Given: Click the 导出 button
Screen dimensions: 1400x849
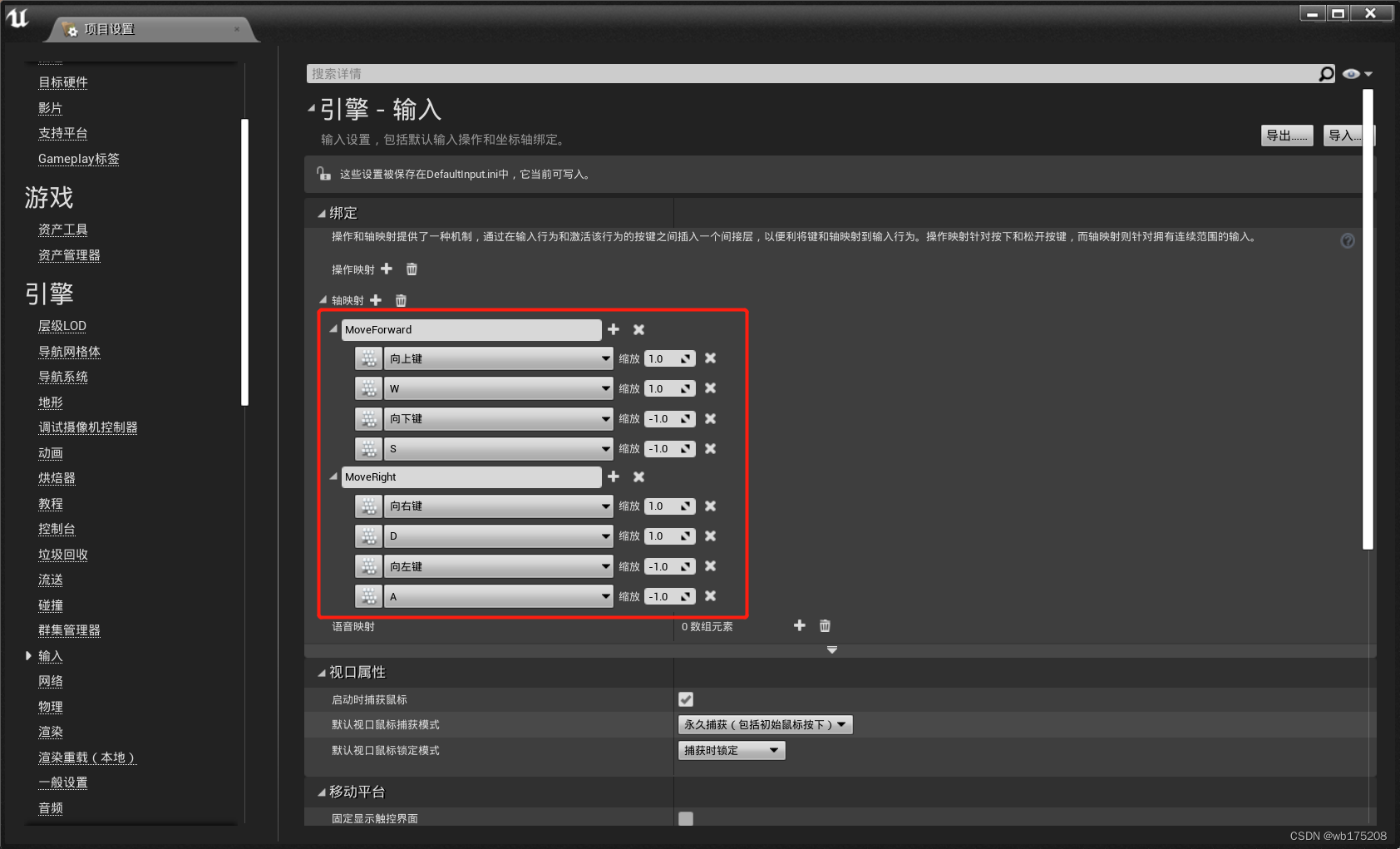Looking at the screenshot, I should (1286, 135).
